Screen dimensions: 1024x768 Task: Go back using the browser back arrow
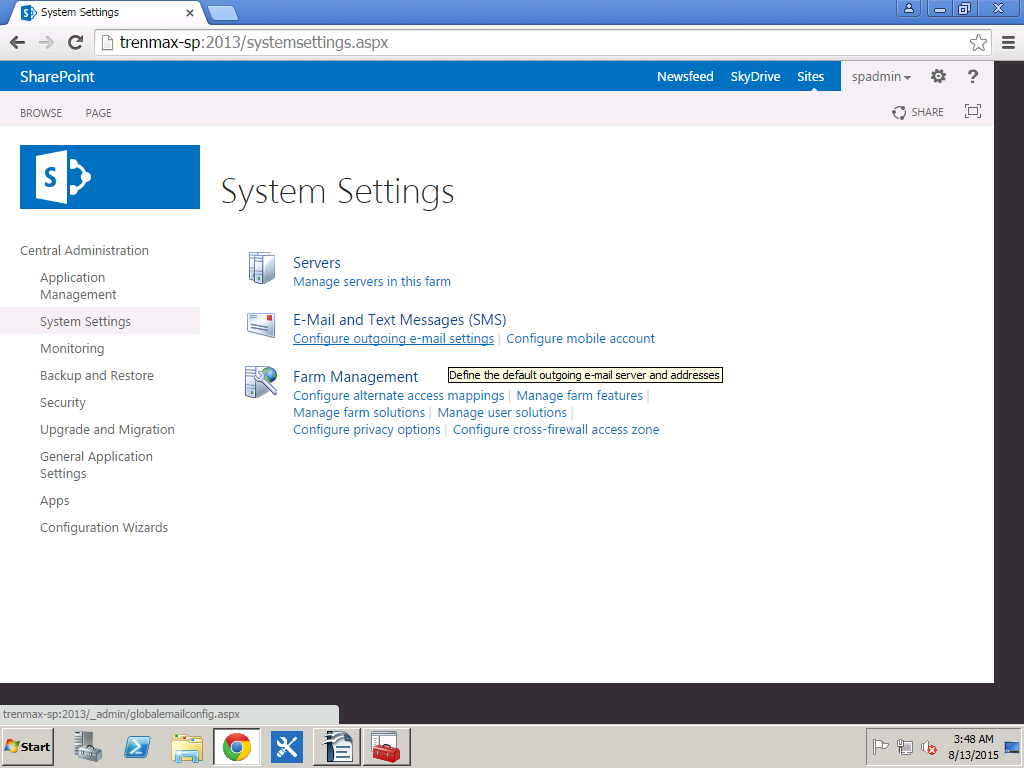(18, 42)
